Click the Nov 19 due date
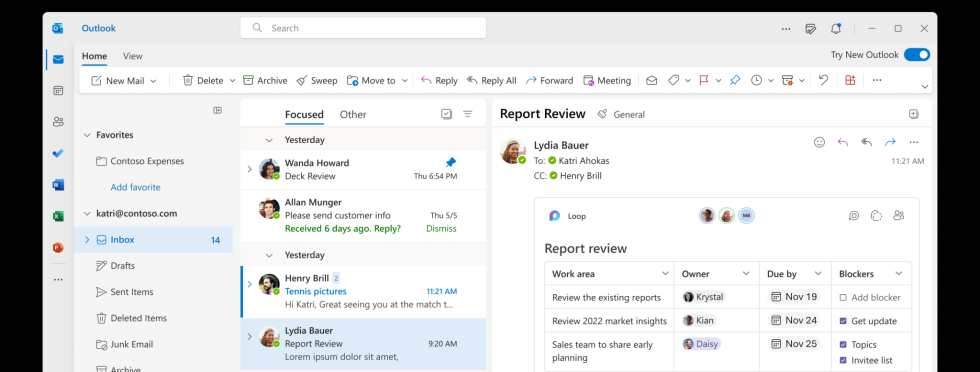 click(x=794, y=297)
